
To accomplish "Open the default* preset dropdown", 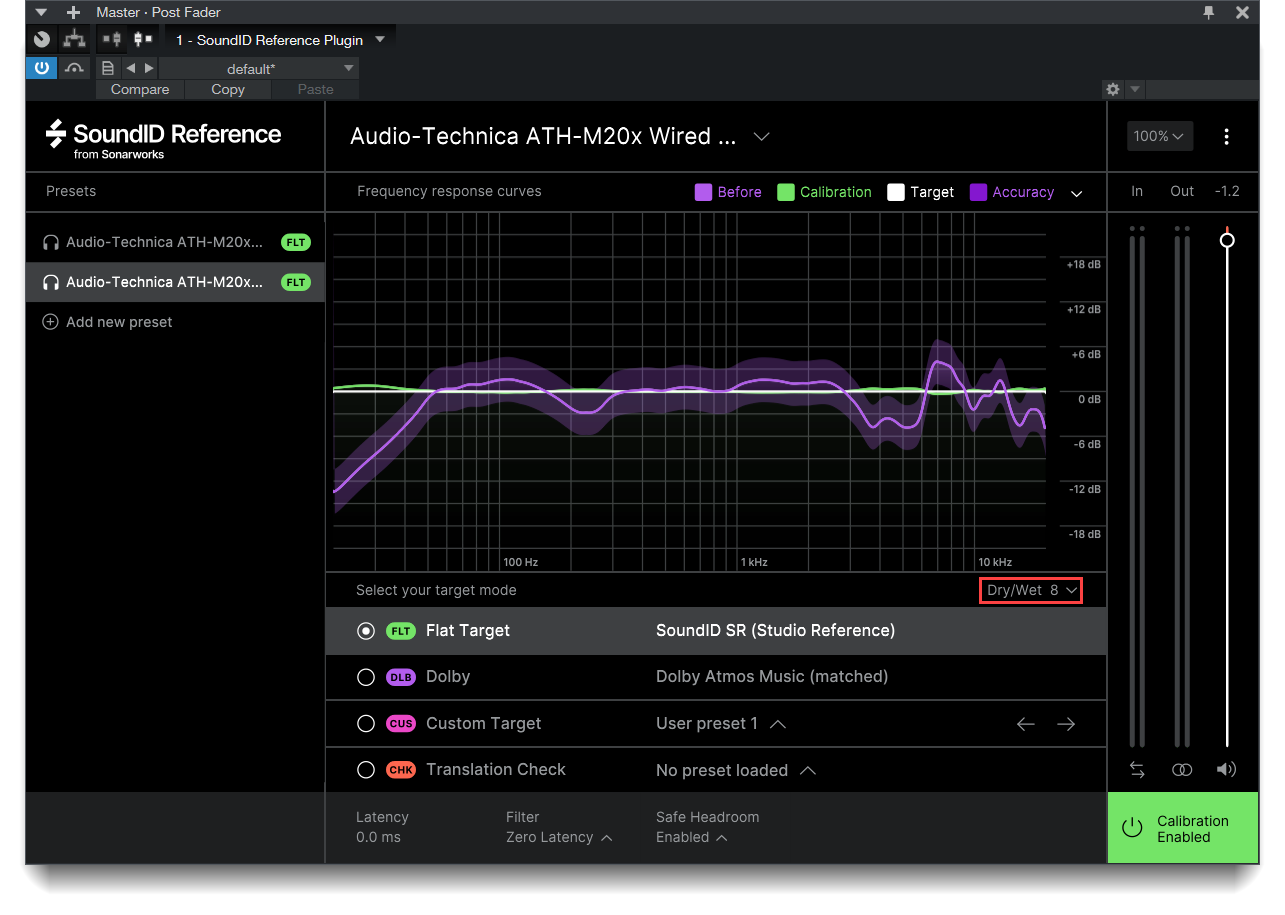I will coord(258,68).
